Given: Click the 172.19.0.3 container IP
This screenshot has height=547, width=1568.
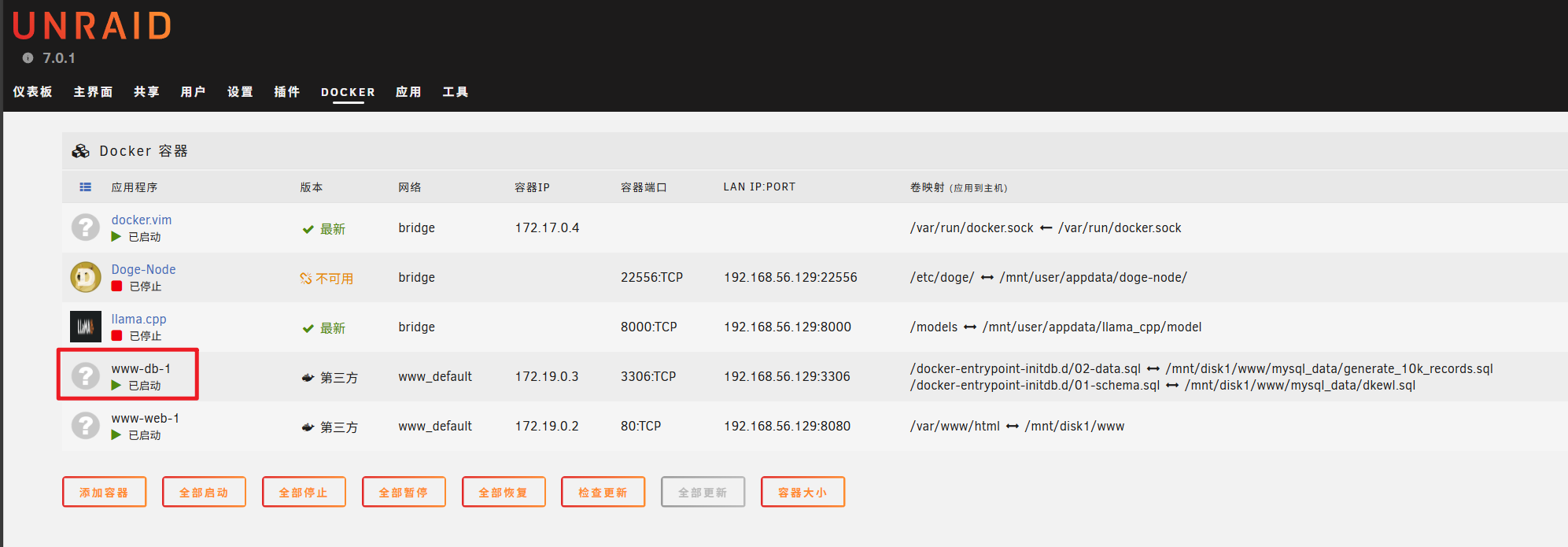Looking at the screenshot, I should click(547, 377).
